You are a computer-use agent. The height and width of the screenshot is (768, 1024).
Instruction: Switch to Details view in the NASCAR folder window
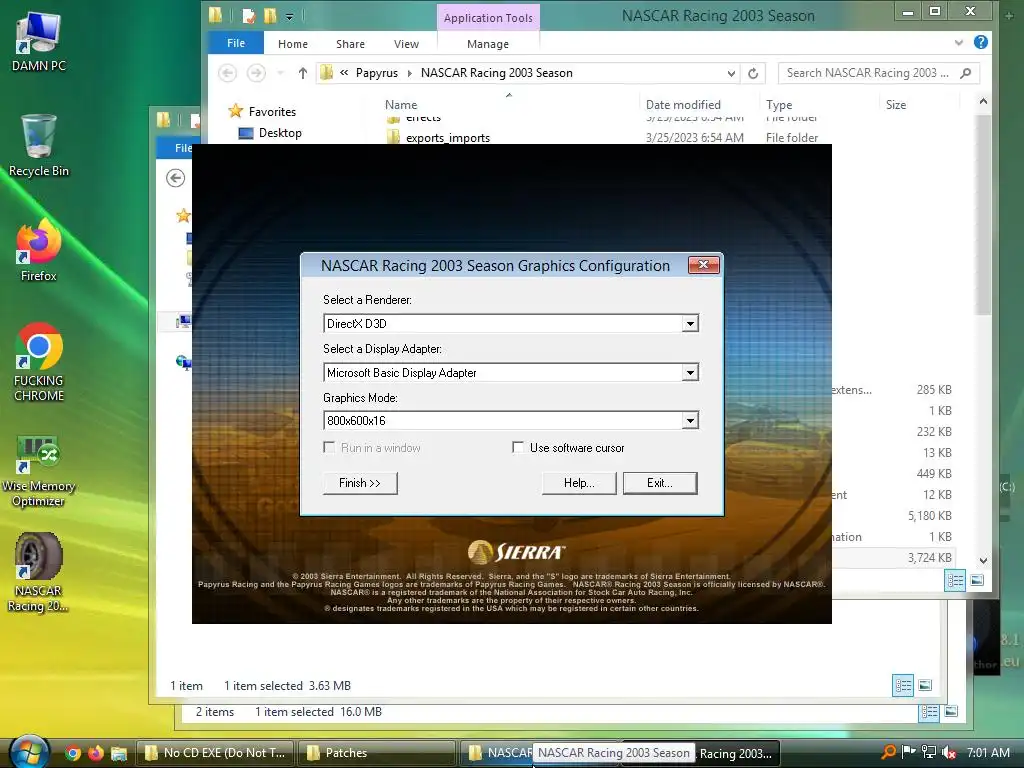coord(955,581)
